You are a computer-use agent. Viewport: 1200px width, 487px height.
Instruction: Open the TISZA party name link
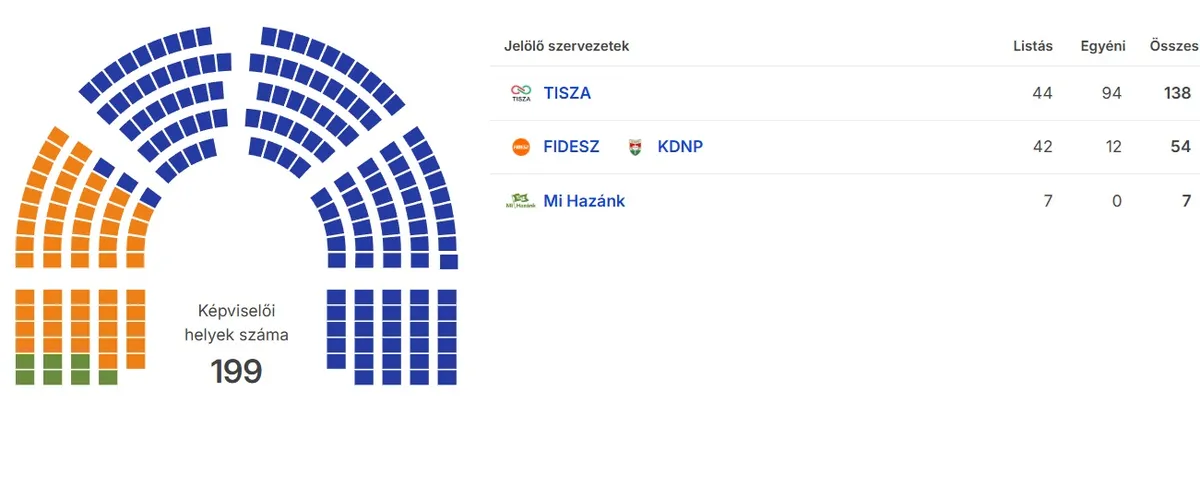coord(567,93)
